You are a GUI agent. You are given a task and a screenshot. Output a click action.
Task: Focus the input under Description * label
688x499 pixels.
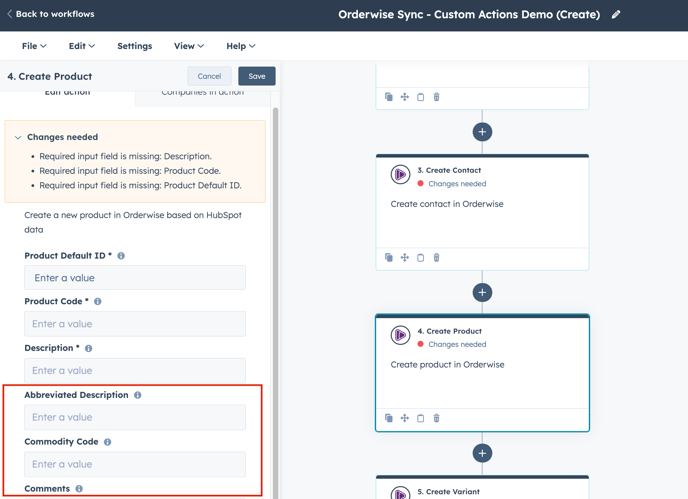pyautogui.click(x=135, y=370)
